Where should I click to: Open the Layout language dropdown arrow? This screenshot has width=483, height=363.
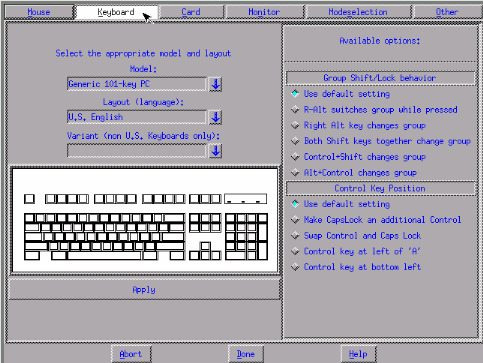(215, 117)
